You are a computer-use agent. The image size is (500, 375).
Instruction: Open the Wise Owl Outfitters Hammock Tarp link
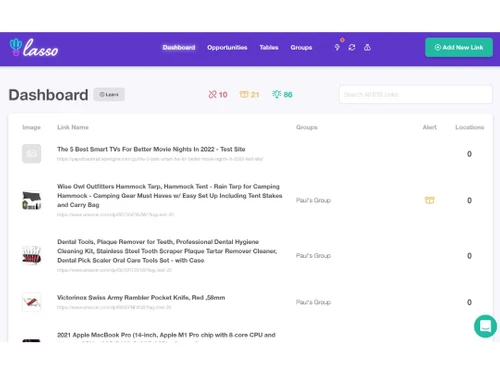[x=170, y=196]
